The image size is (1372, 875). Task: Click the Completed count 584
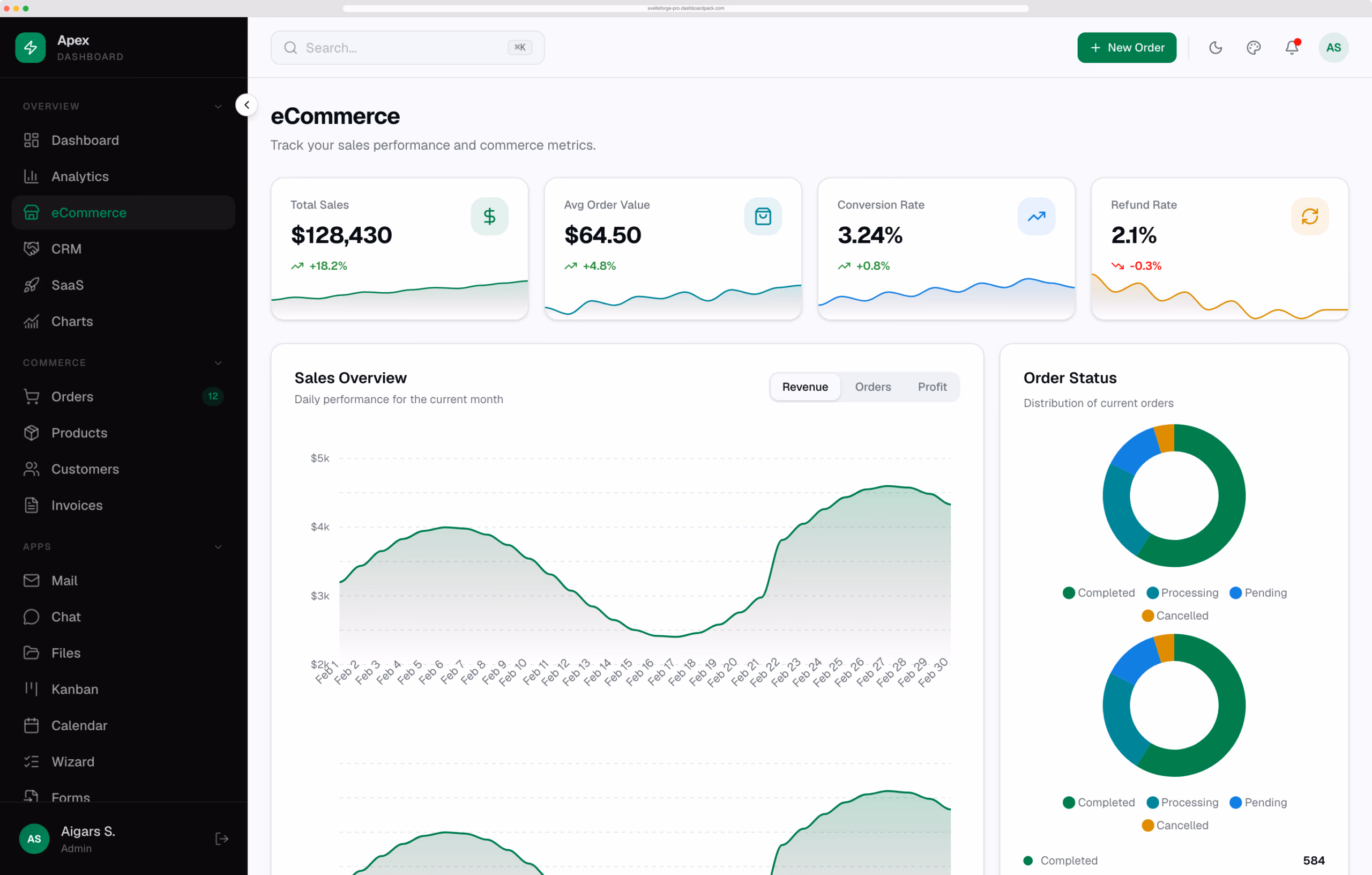[1313, 860]
